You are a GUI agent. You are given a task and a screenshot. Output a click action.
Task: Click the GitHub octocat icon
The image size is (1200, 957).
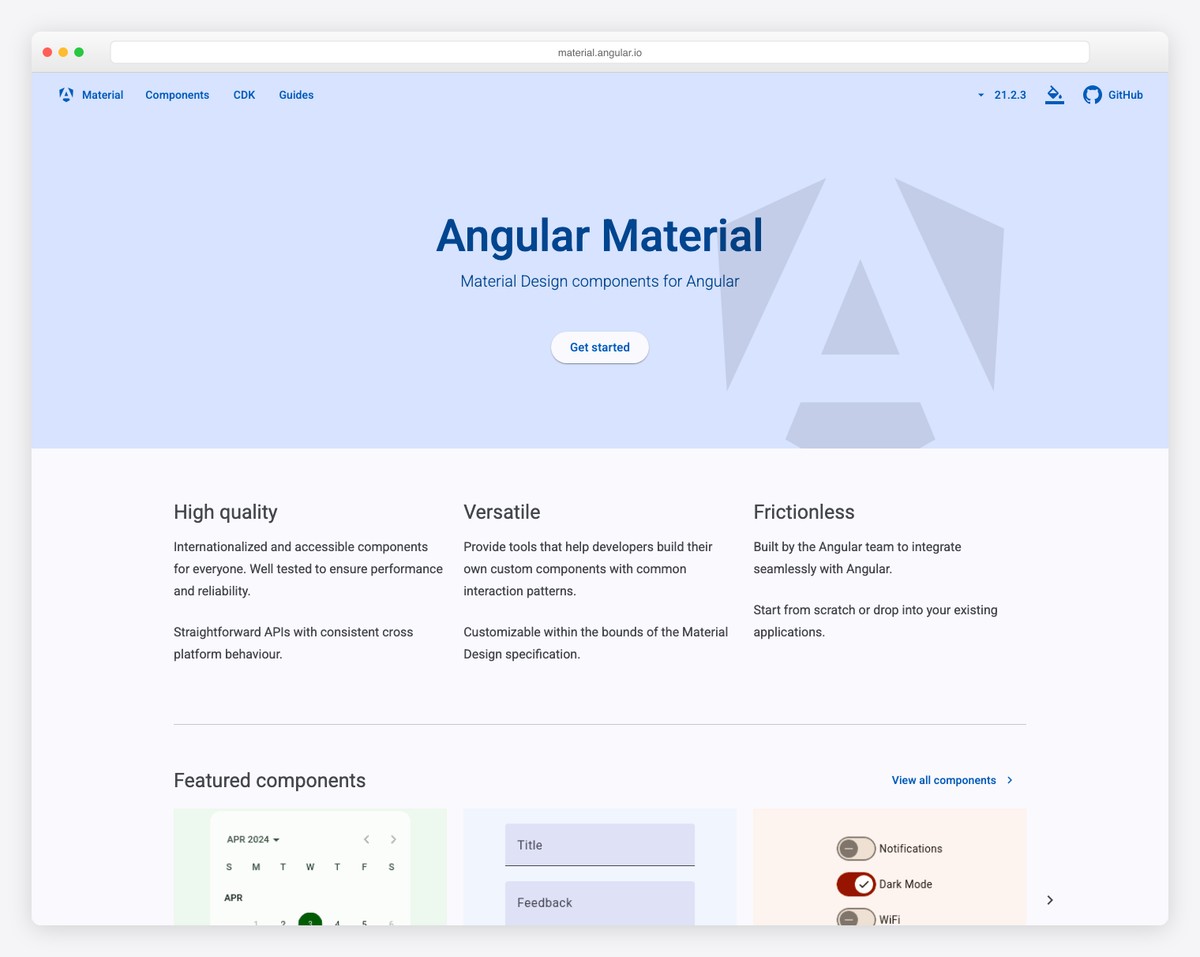pos(1092,94)
